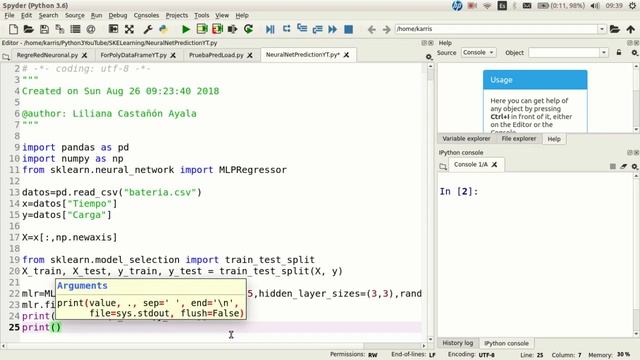The image size is (640, 360).
Task: Open the Edit menu
Action: click(x=27, y=15)
